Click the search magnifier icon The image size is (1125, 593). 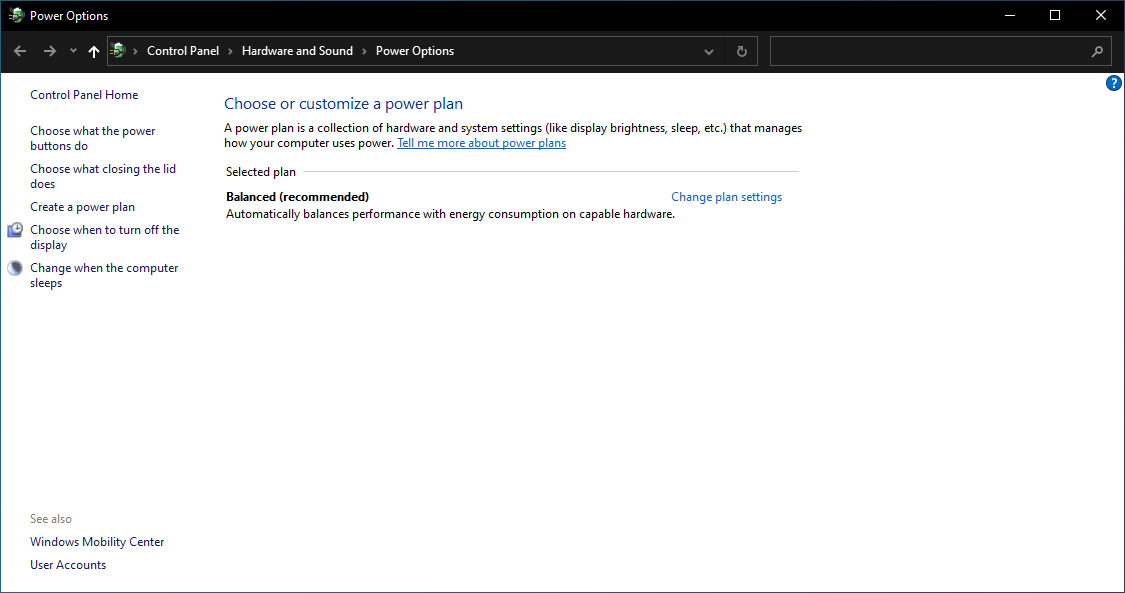[1097, 51]
